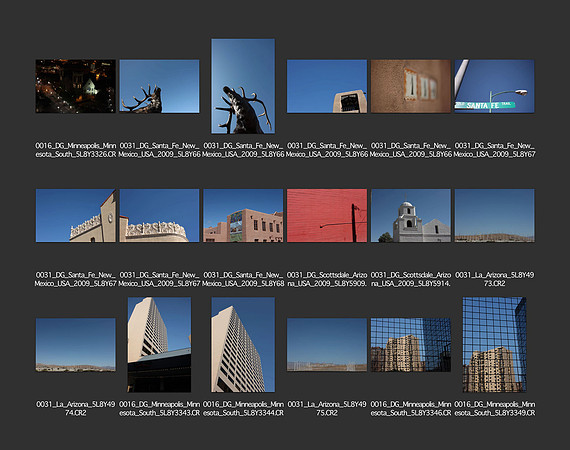Open the adobe building corner against blue sky
This screenshot has height=450, width=570.
(x=327, y=86)
